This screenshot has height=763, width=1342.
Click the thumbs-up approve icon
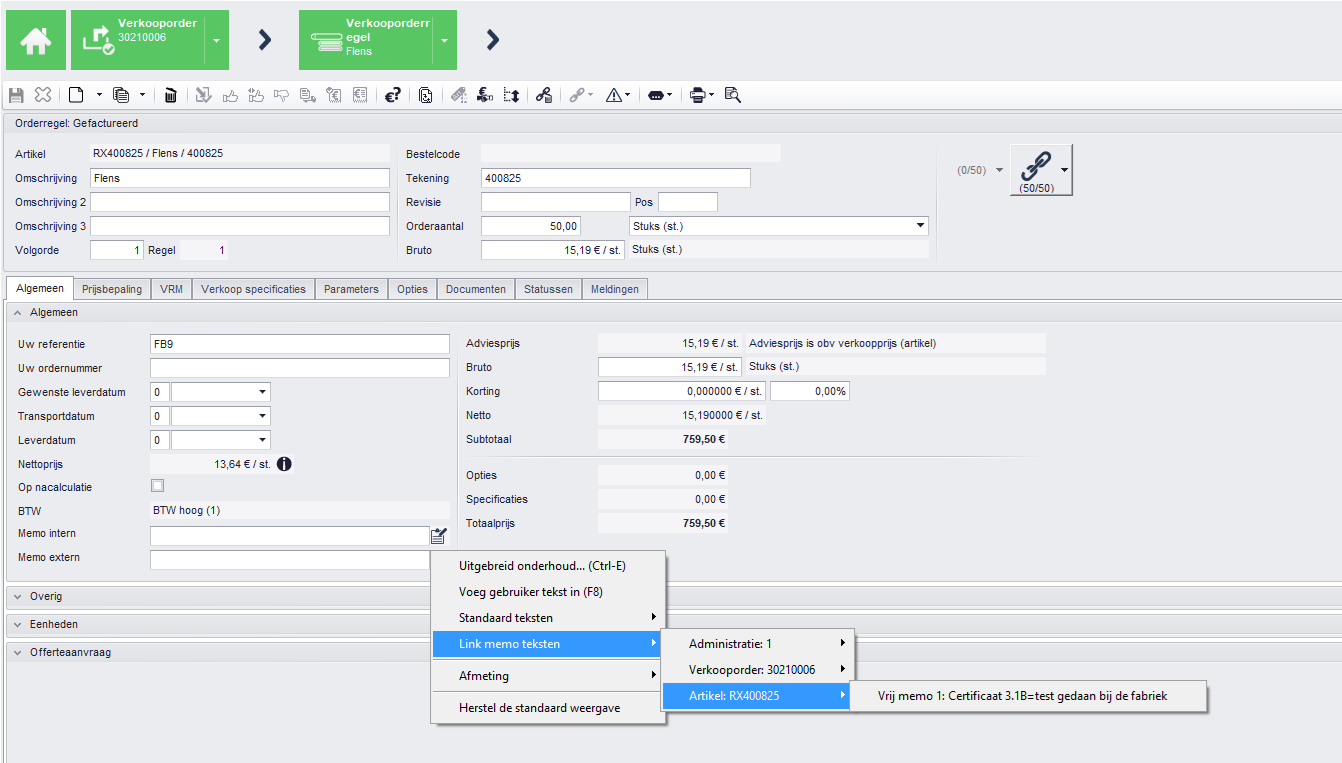pyautogui.click(x=230, y=95)
